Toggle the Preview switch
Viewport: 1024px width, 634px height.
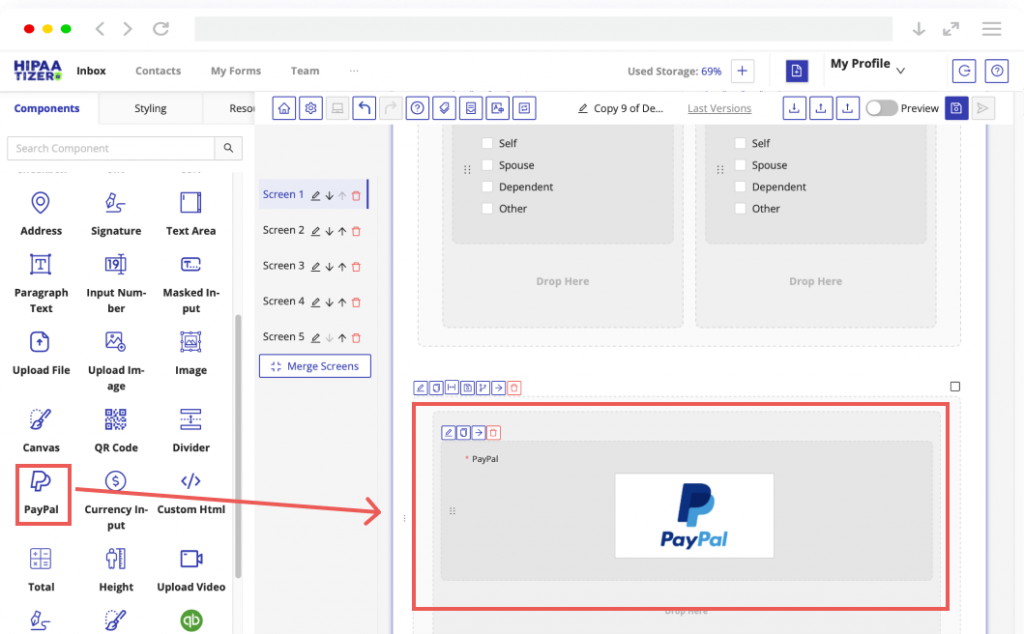881,108
